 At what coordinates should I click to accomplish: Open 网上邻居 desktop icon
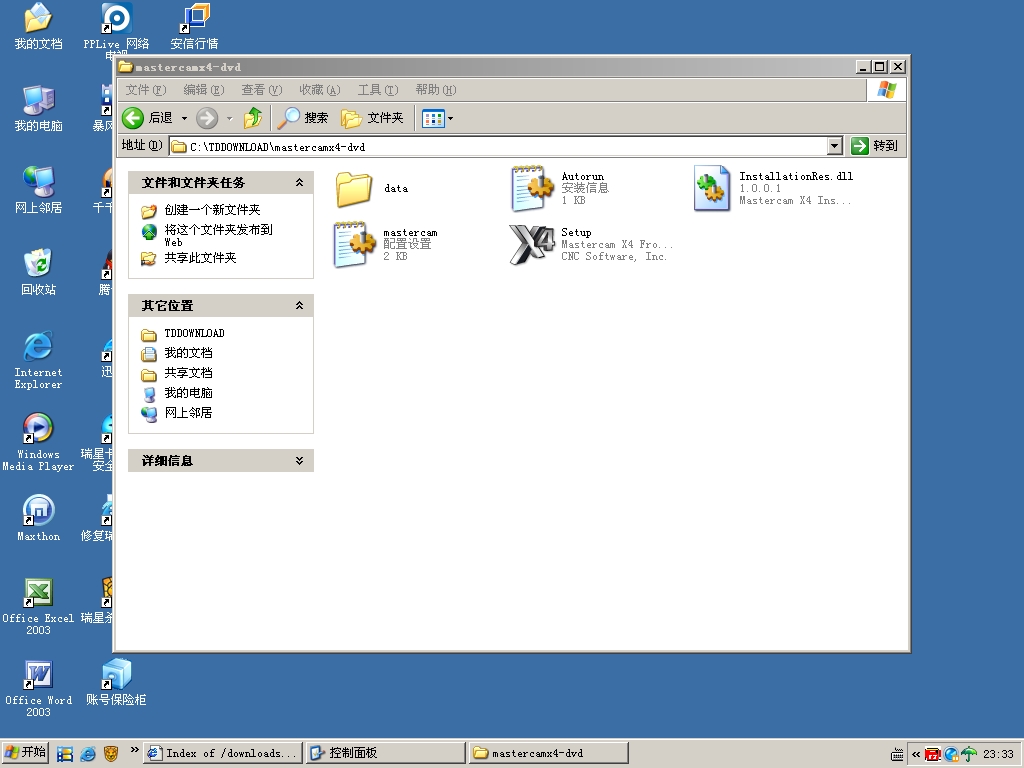pyautogui.click(x=38, y=190)
